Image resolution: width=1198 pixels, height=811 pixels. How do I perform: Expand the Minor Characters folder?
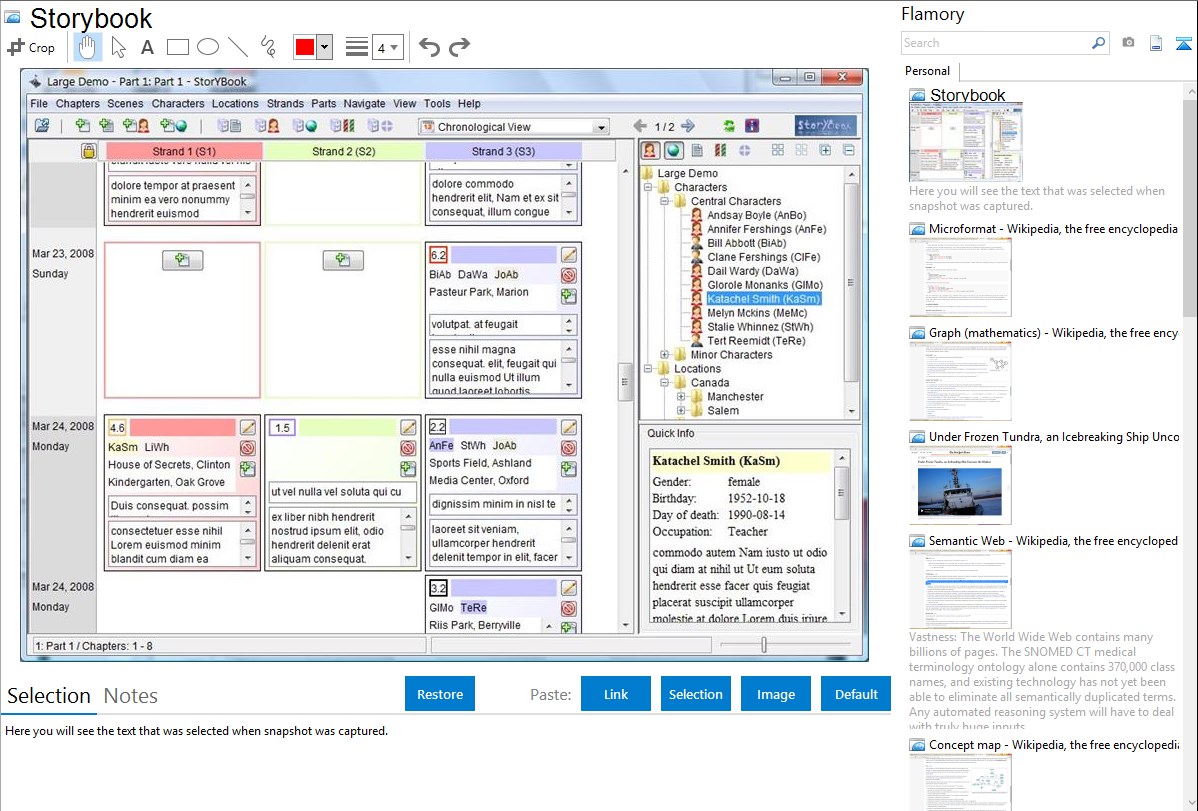[665, 355]
